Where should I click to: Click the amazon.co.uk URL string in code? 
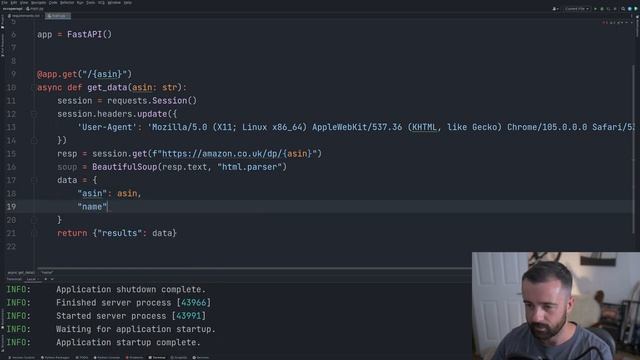coord(237,154)
